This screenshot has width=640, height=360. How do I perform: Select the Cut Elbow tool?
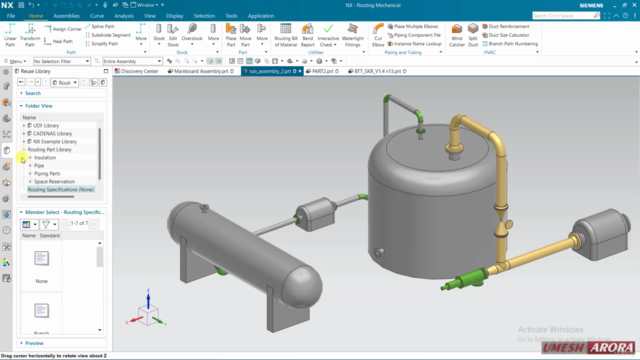coord(378,35)
